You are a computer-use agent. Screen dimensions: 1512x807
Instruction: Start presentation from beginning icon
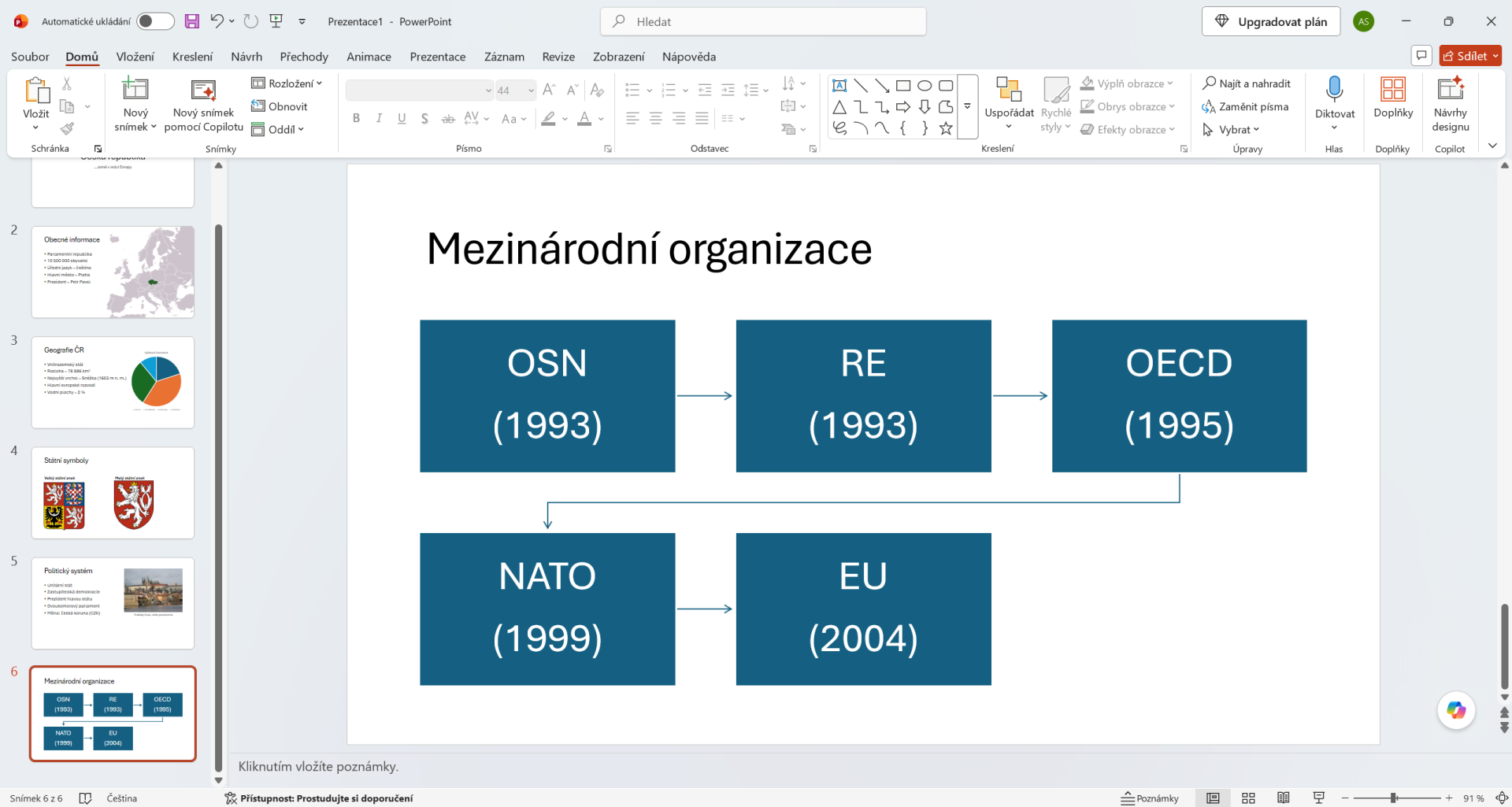[x=276, y=21]
